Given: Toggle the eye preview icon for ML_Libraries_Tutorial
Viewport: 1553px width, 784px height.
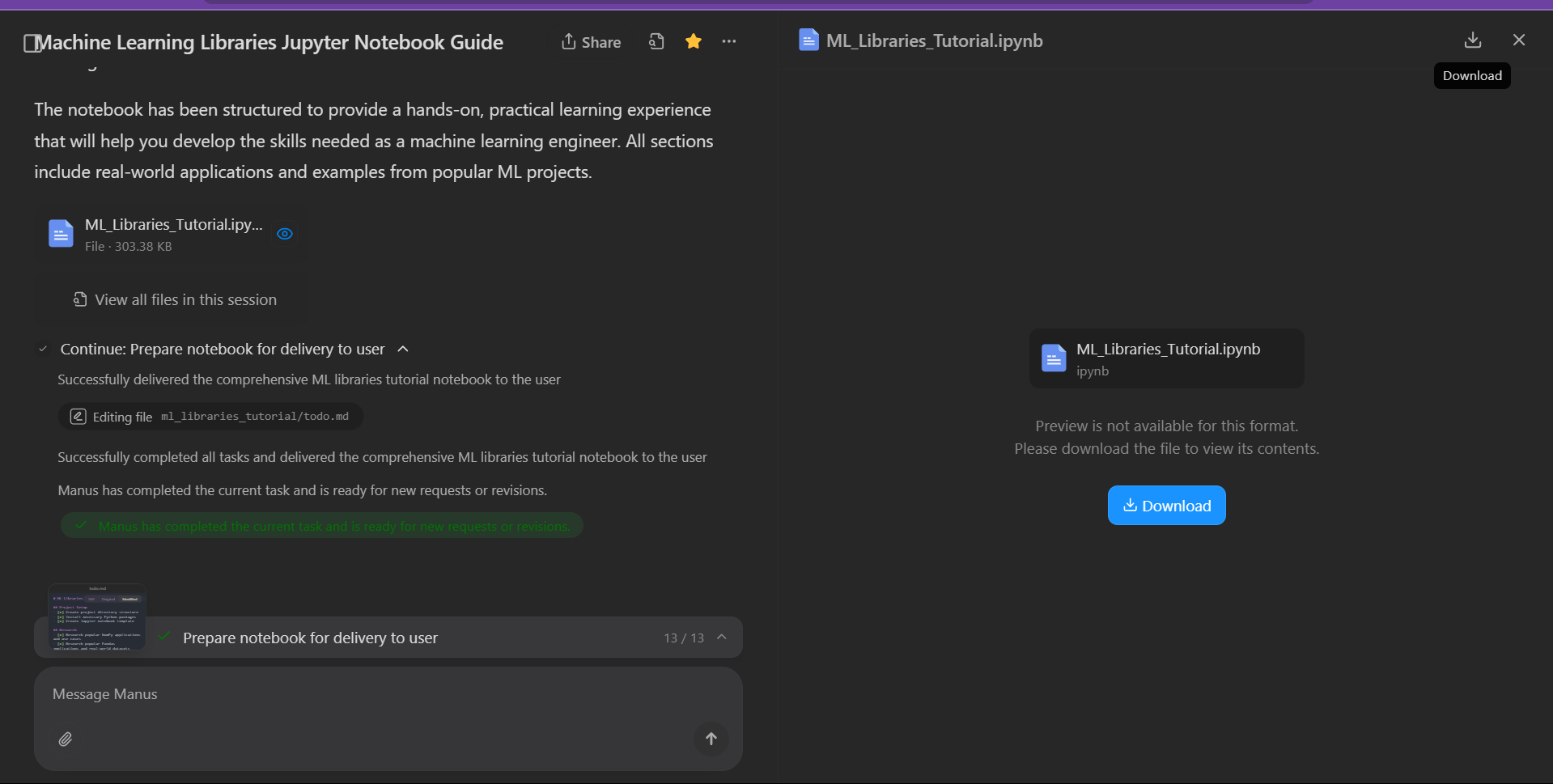Looking at the screenshot, I should (x=285, y=234).
